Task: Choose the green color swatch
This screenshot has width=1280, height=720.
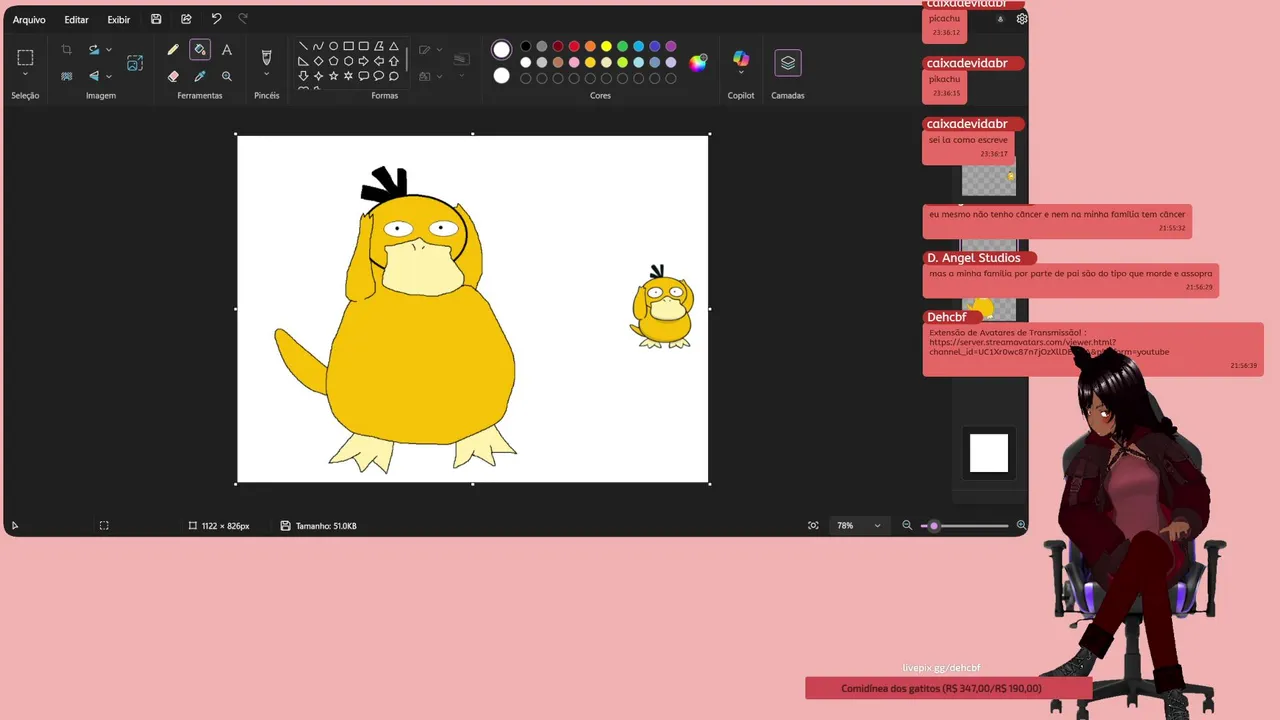Action: (622, 46)
